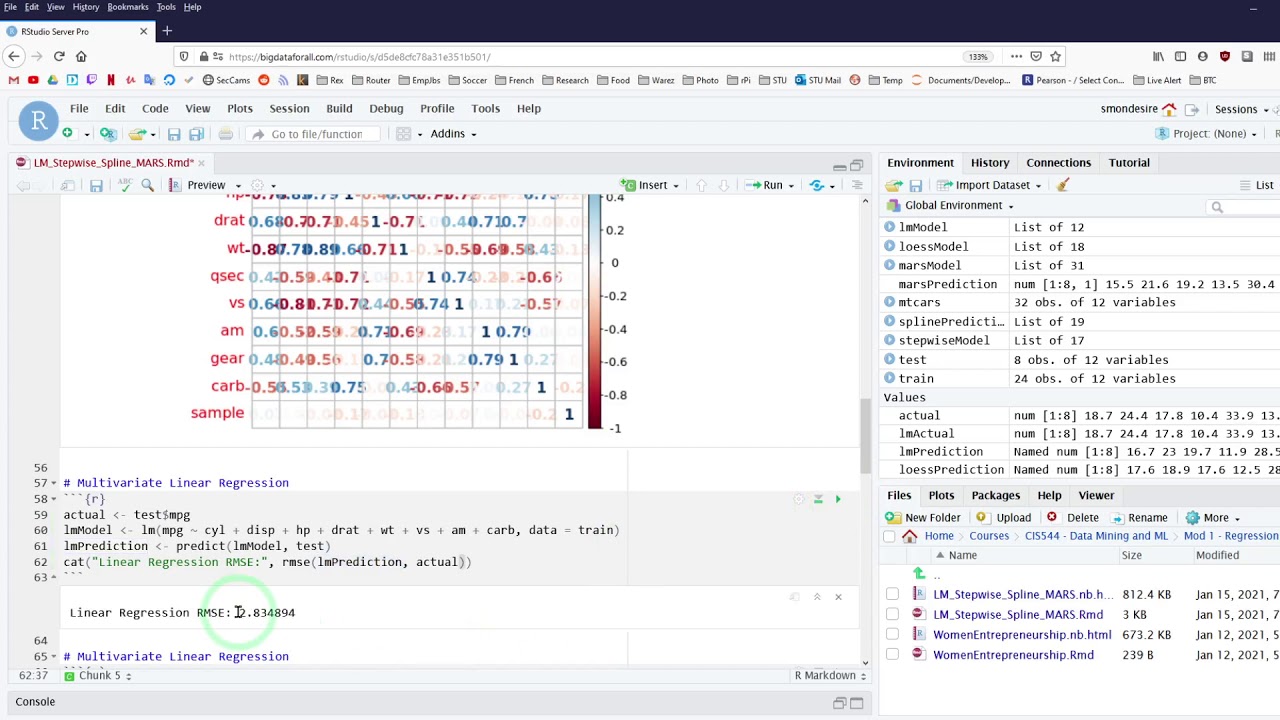Open find and replace magnifier
Image resolution: width=1280 pixels, height=720 pixels.
coord(148,185)
